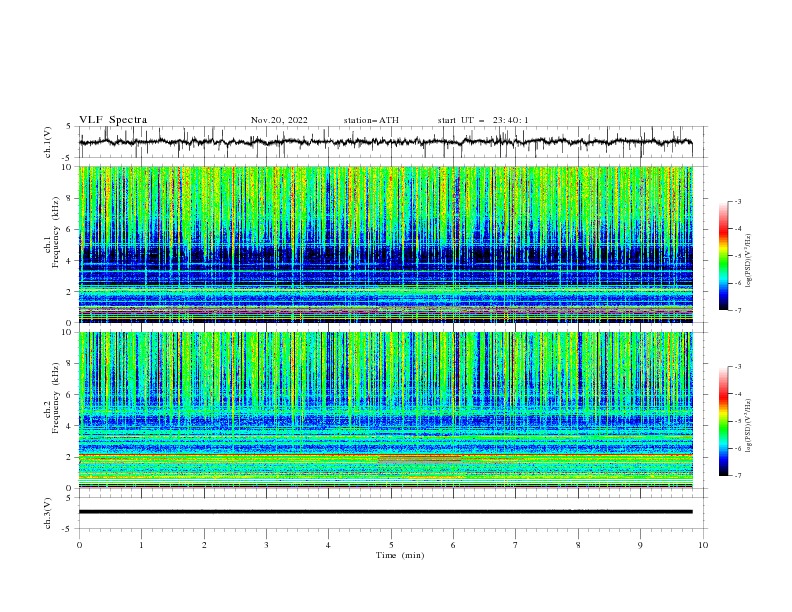This screenshot has width=792, height=612.
Task: Click the '10' tick on the time axis
Action: point(703,545)
